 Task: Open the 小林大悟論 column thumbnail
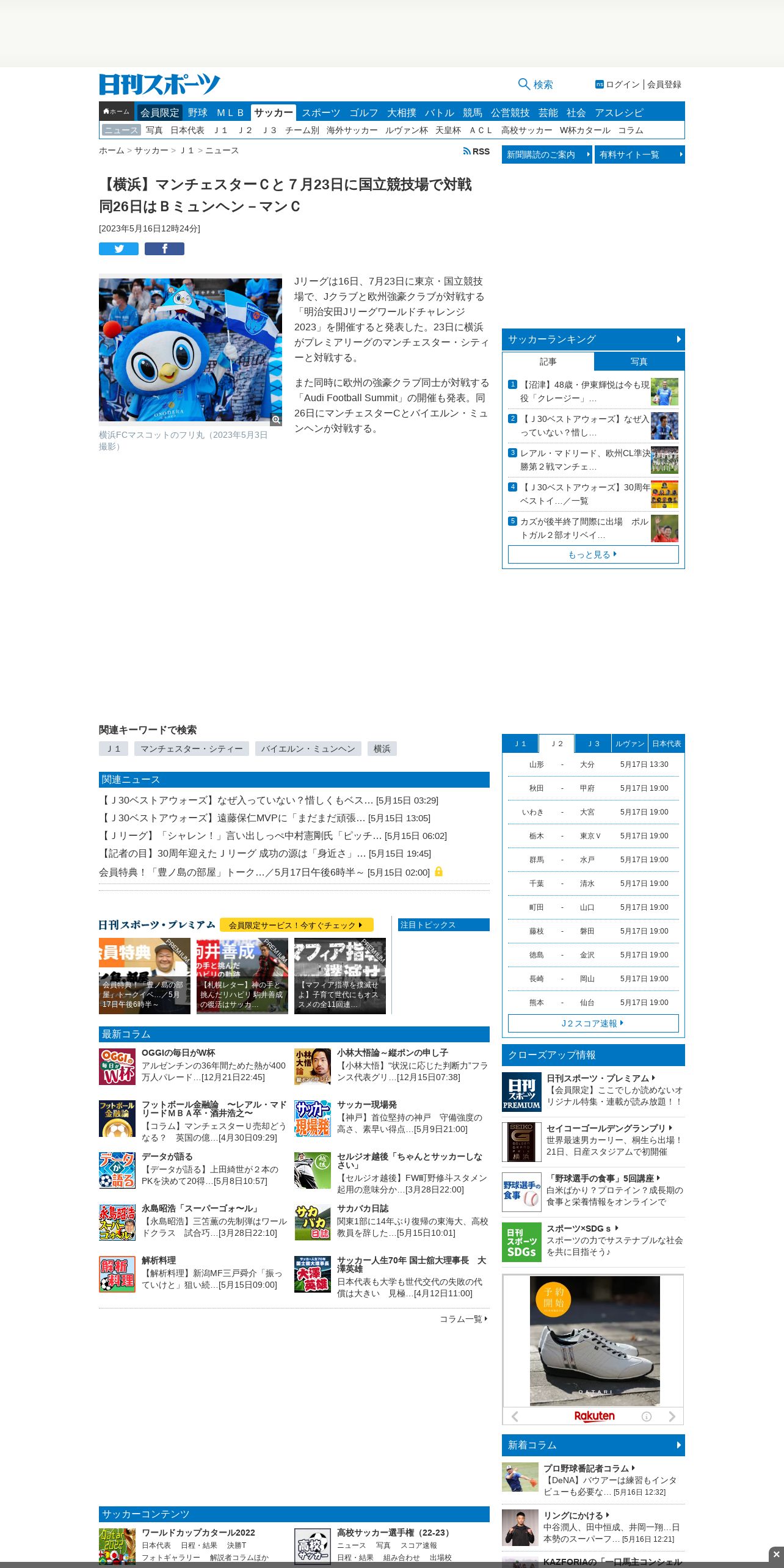point(313,1067)
